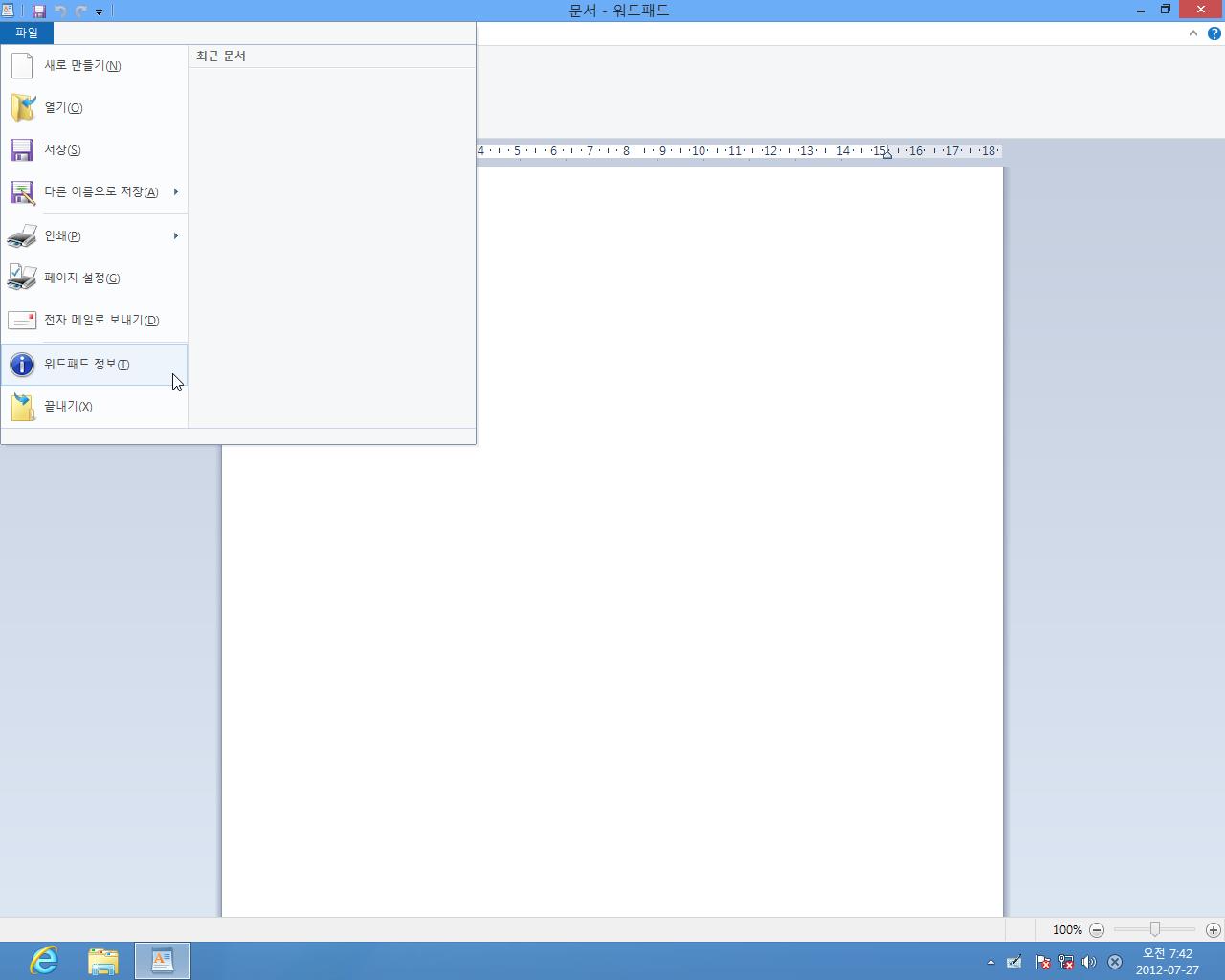The height and width of the screenshot is (980, 1225).
Task: Click the Exit icon (끝내기)
Action: [22, 407]
